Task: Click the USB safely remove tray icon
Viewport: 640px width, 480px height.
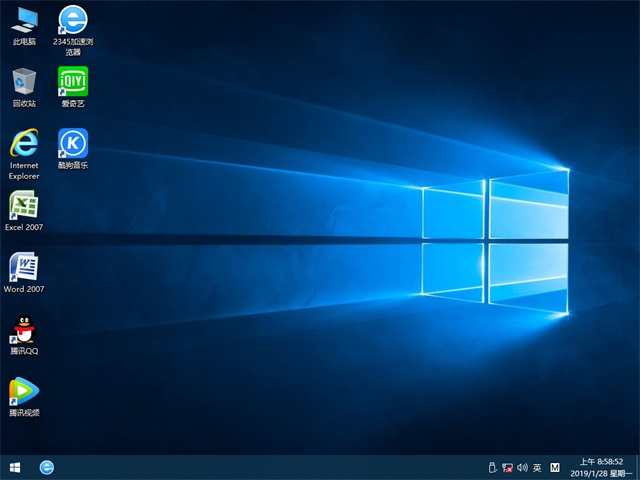Action: [x=491, y=467]
